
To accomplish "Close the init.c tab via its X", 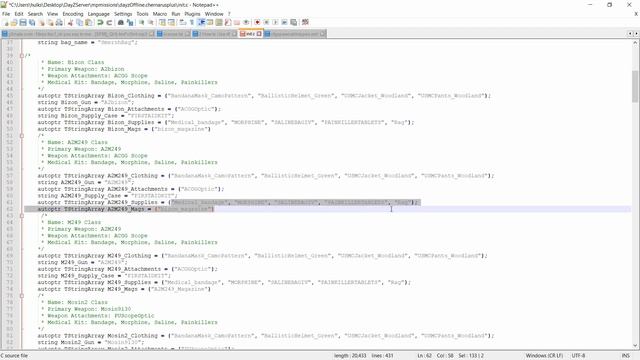I will pyautogui.click(x=259, y=34).
